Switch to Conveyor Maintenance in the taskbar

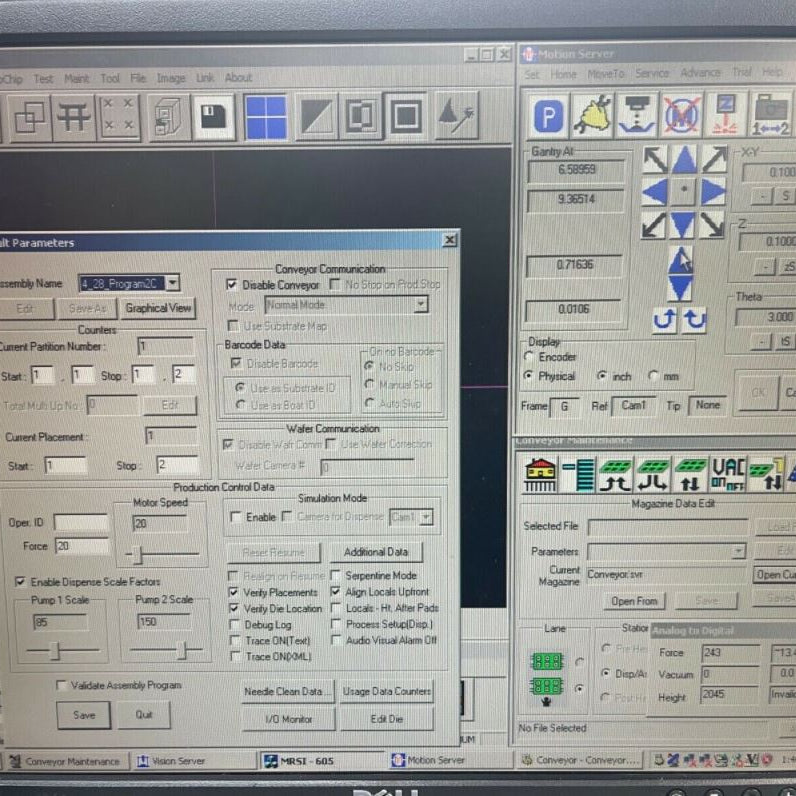[66, 761]
